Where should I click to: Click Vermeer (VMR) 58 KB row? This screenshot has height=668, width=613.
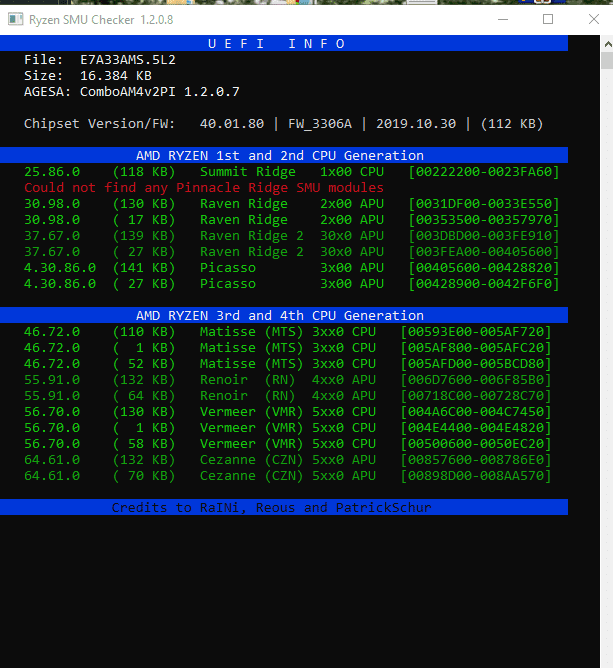point(288,443)
